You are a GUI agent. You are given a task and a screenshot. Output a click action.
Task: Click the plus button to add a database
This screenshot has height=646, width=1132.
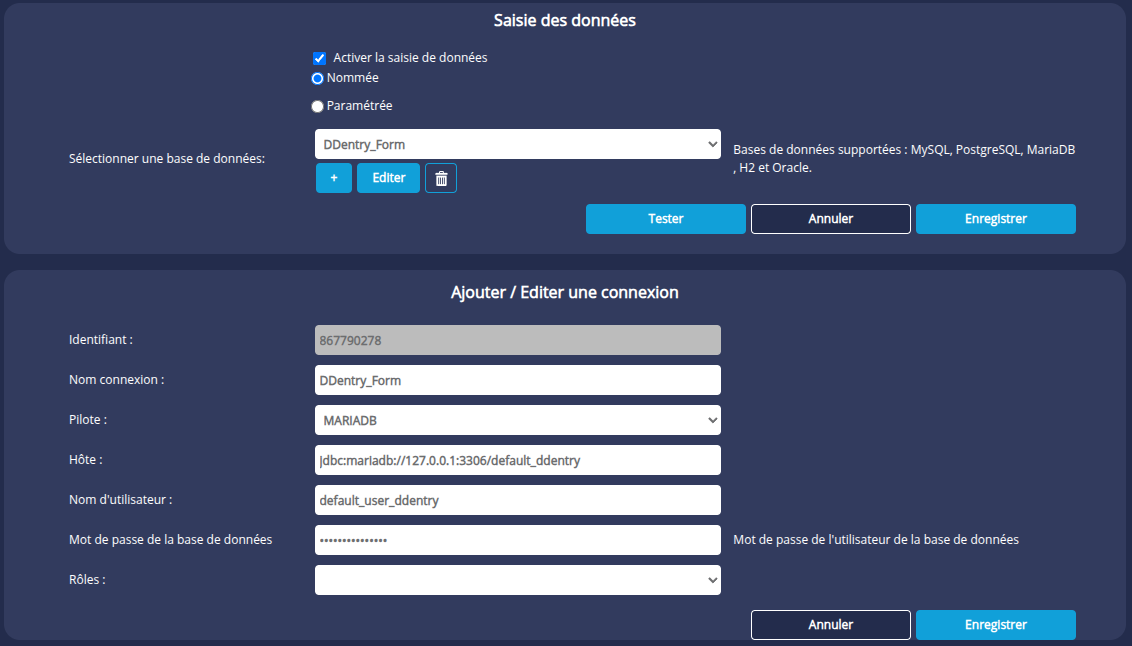point(334,178)
